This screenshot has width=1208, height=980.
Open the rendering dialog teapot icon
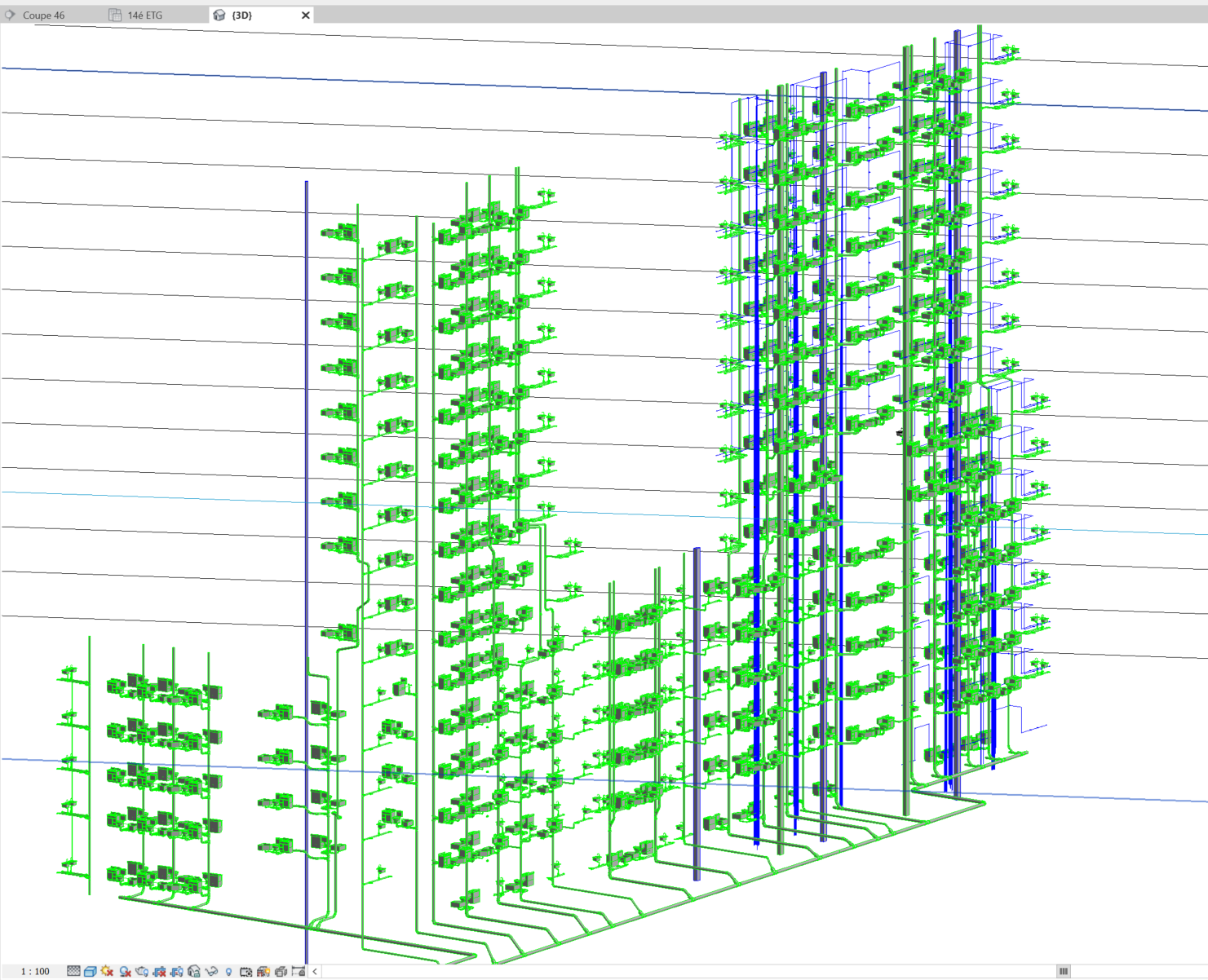pyautogui.click(x=142, y=971)
